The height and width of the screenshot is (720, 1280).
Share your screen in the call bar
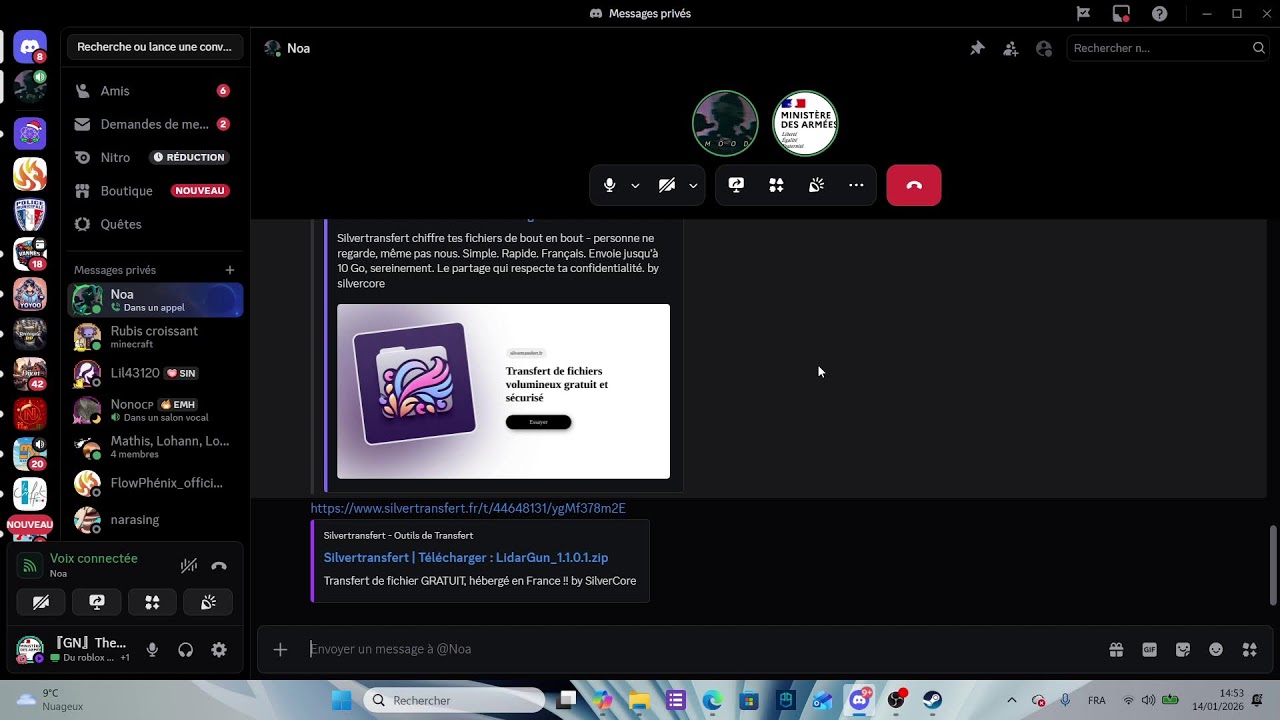pos(736,185)
